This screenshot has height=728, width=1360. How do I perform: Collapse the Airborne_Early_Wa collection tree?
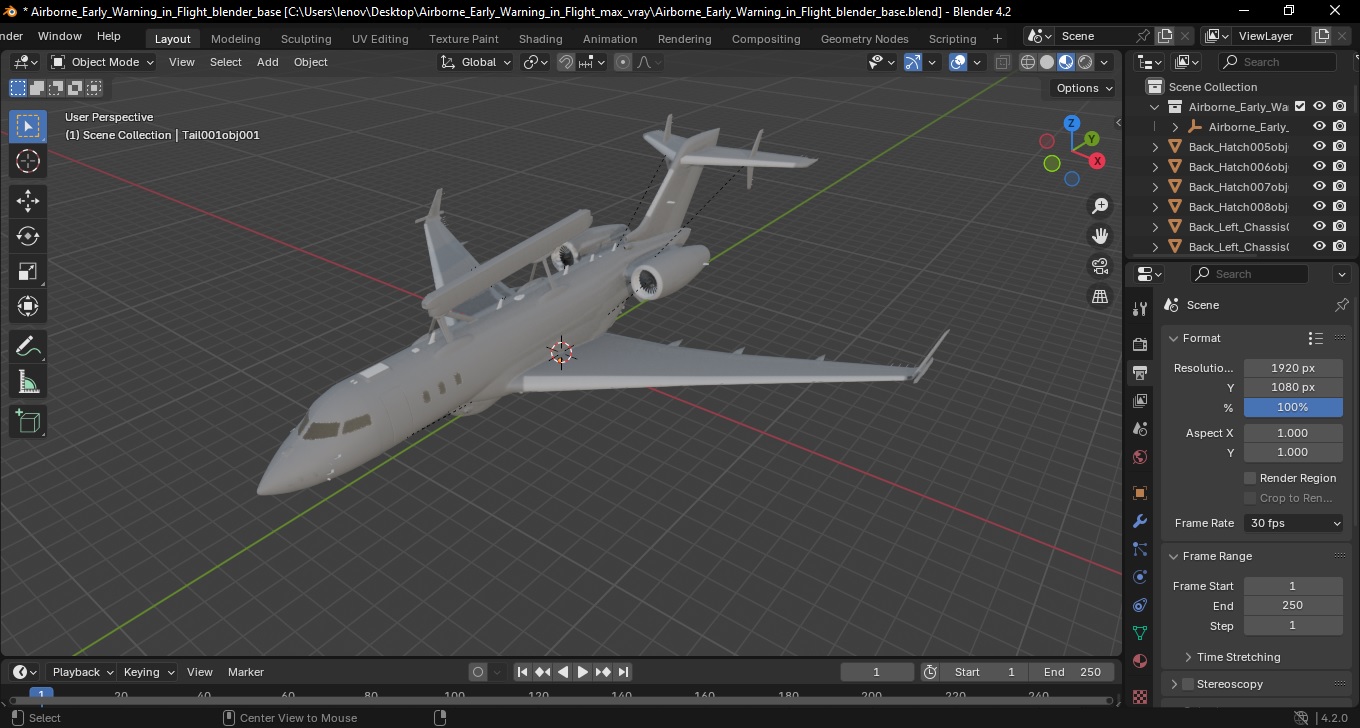point(1156,107)
